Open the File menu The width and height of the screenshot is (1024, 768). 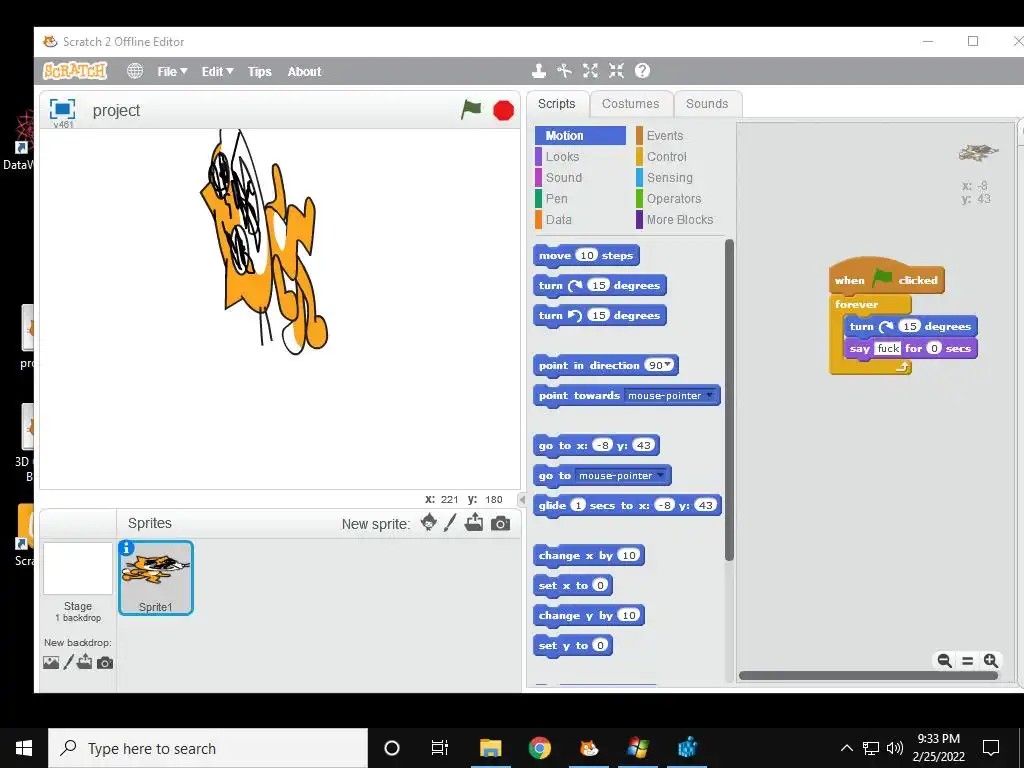coord(172,71)
